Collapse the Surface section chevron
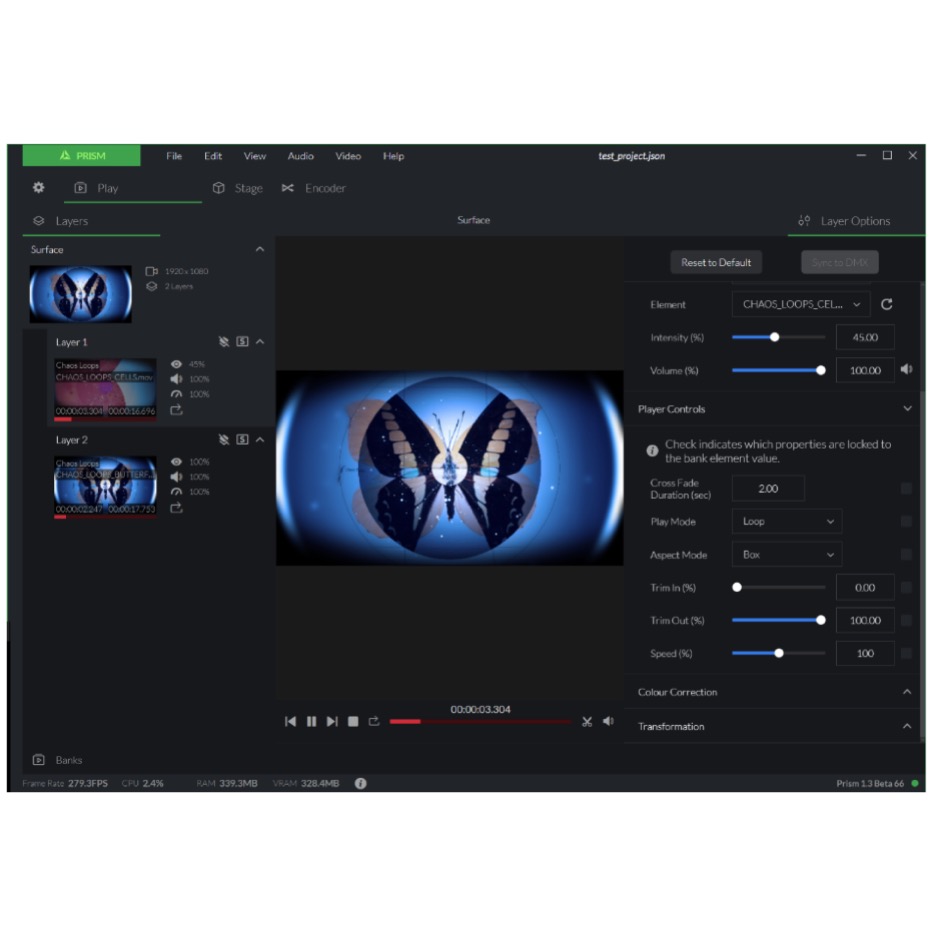944x944 pixels. pos(260,249)
